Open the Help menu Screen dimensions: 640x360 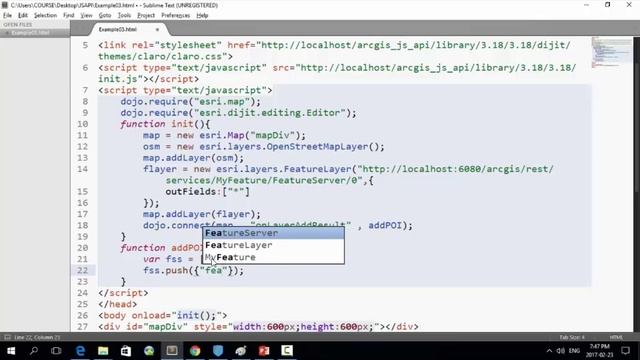click(202, 16)
